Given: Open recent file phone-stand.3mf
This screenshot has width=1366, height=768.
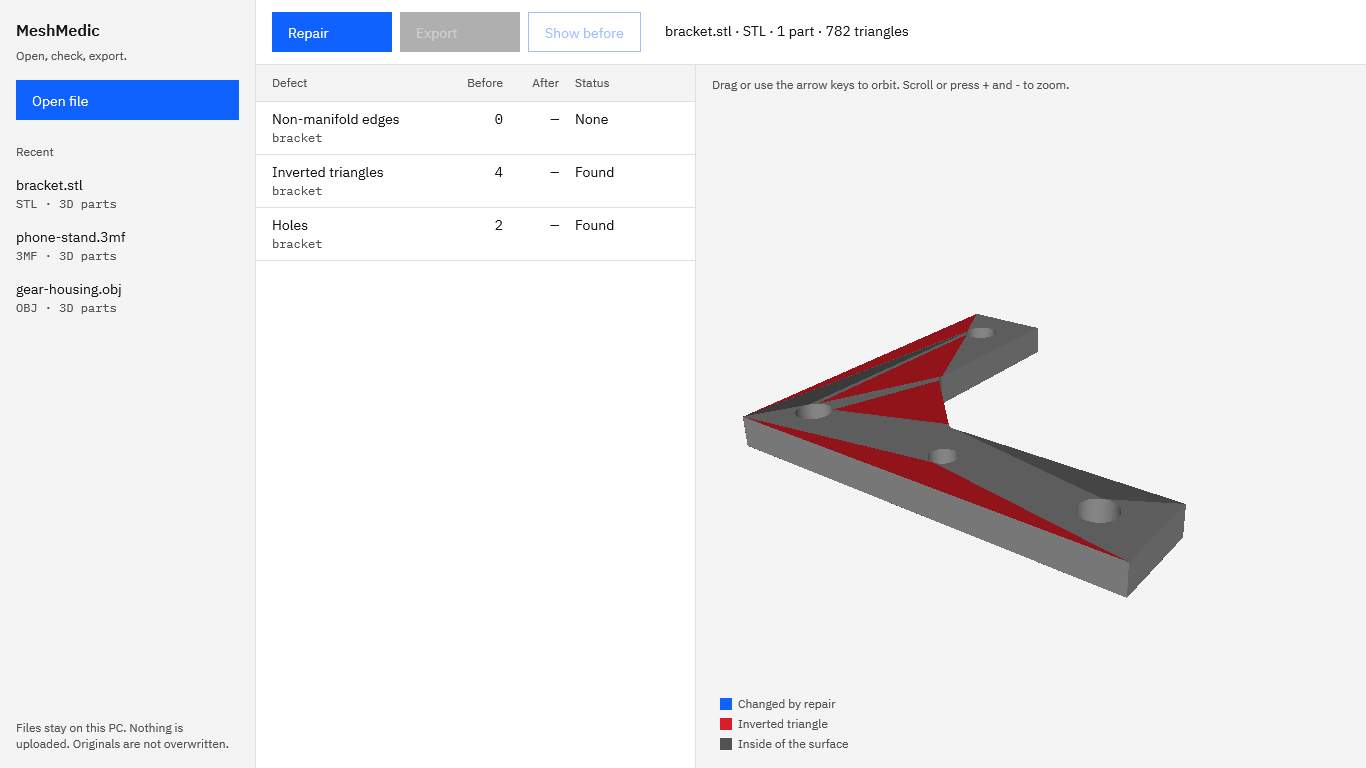Looking at the screenshot, I should coord(127,246).
